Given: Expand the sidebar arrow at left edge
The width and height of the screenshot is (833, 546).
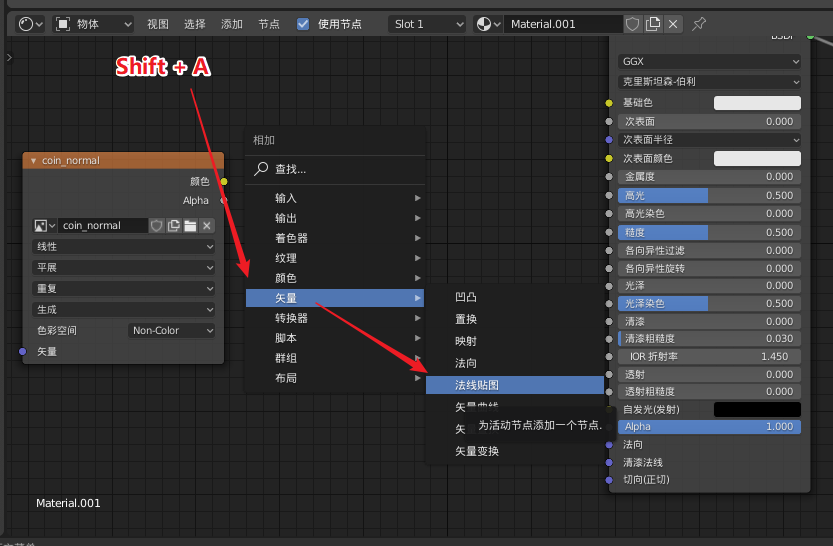Looking at the screenshot, I should tap(9, 57).
